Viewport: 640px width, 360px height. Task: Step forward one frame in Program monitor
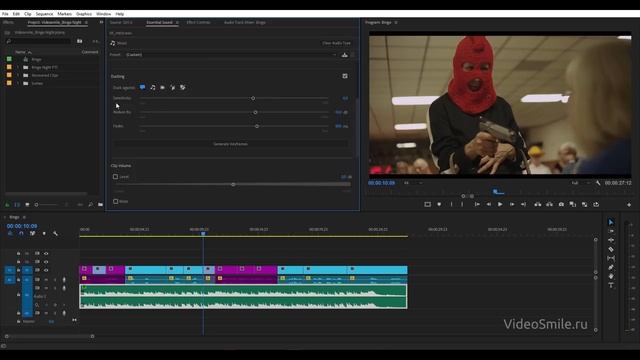[x=512, y=204]
